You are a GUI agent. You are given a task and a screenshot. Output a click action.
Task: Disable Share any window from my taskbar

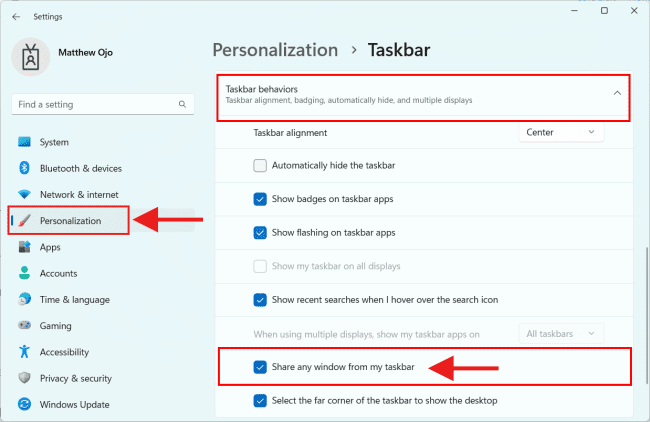[x=260, y=367]
